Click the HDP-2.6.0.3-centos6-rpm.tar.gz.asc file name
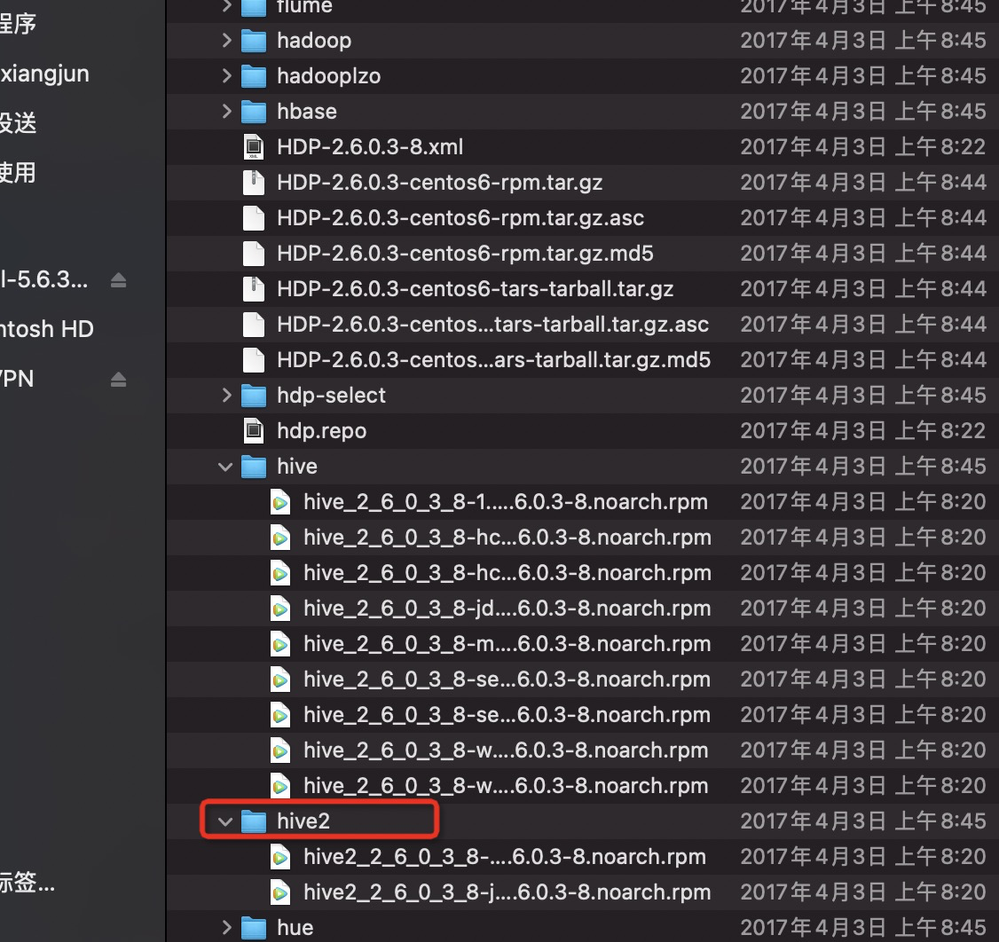Viewport: 999px width, 942px height. 461,218
